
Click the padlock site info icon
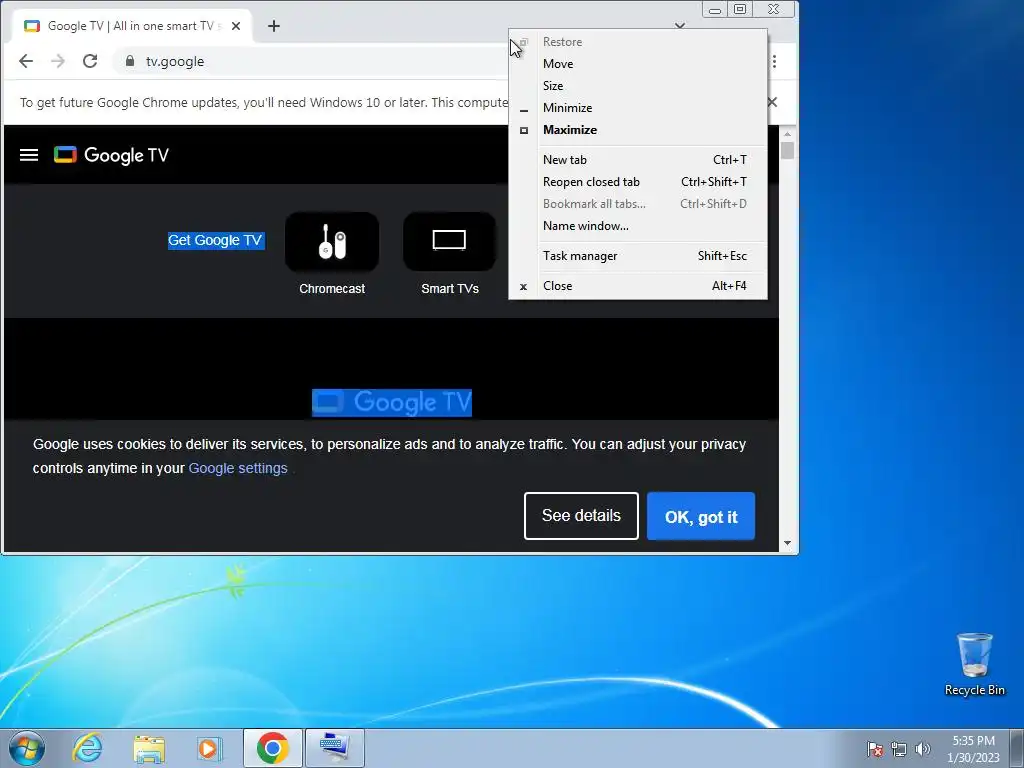tap(130, 61)
